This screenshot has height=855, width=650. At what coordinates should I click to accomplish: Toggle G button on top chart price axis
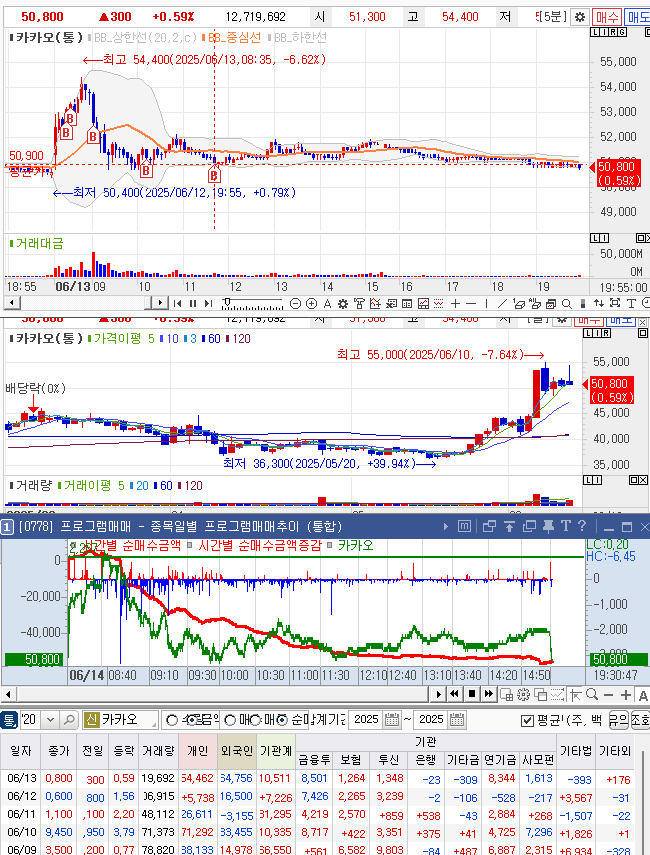pyautogui.click(x=622, y=32)
